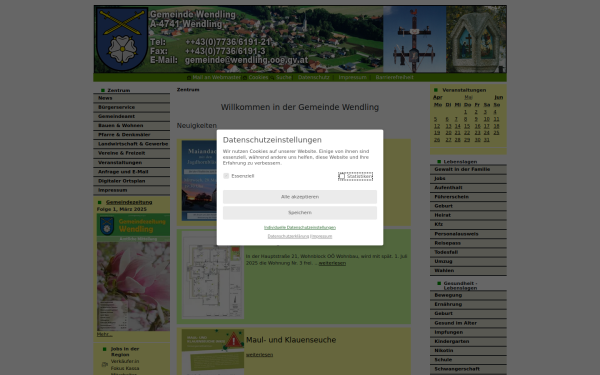The width and height of the screenshot is (600, 375).
Task: Open Impressum in the green header bar
Action: tap(352, 77)
